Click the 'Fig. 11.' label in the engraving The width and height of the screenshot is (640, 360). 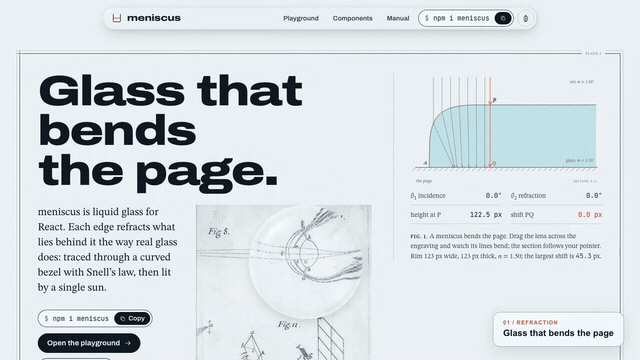289,325
